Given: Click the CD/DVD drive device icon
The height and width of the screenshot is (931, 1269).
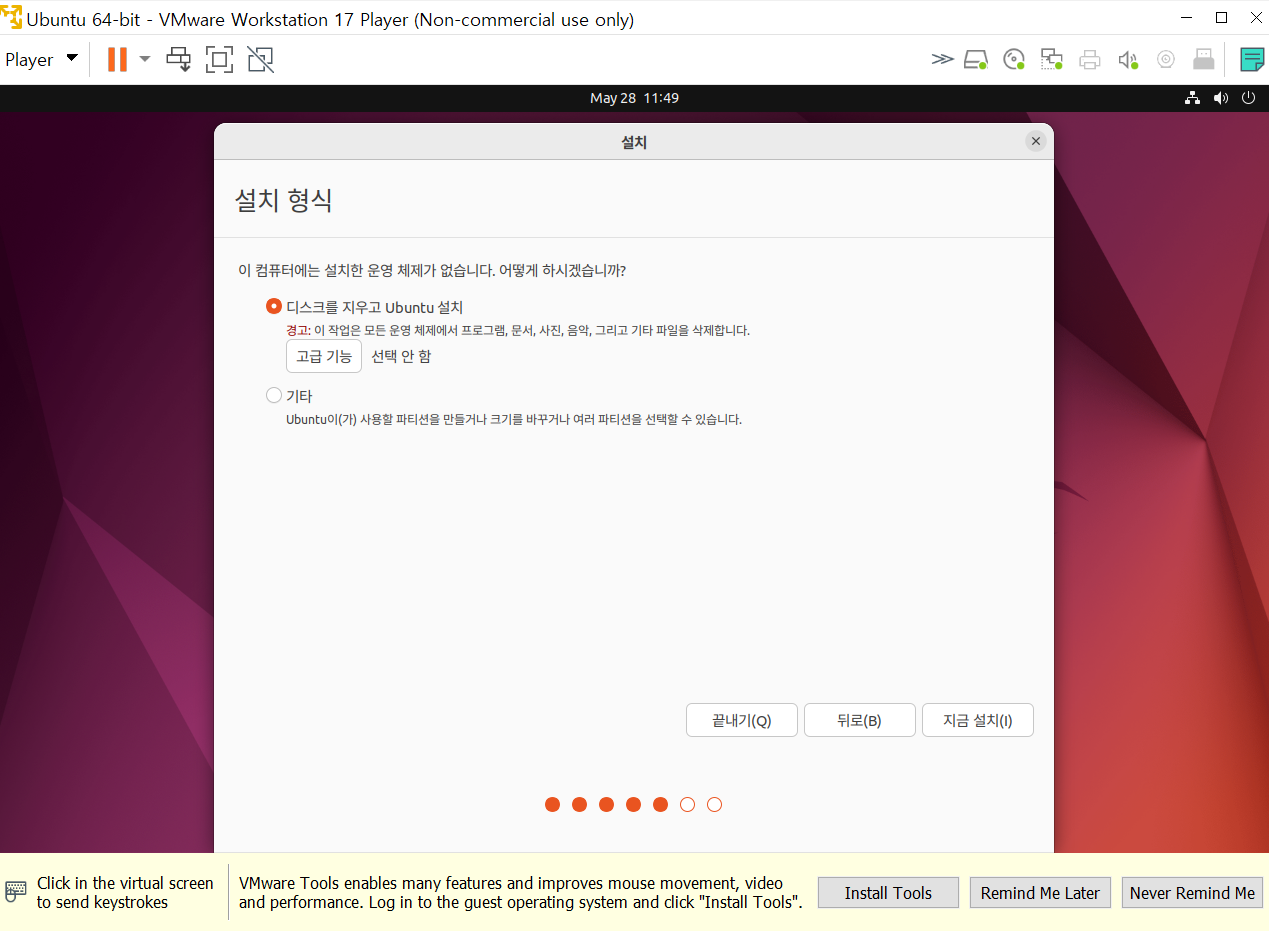Looking at the screenshot, I should tap(1014, 59).
